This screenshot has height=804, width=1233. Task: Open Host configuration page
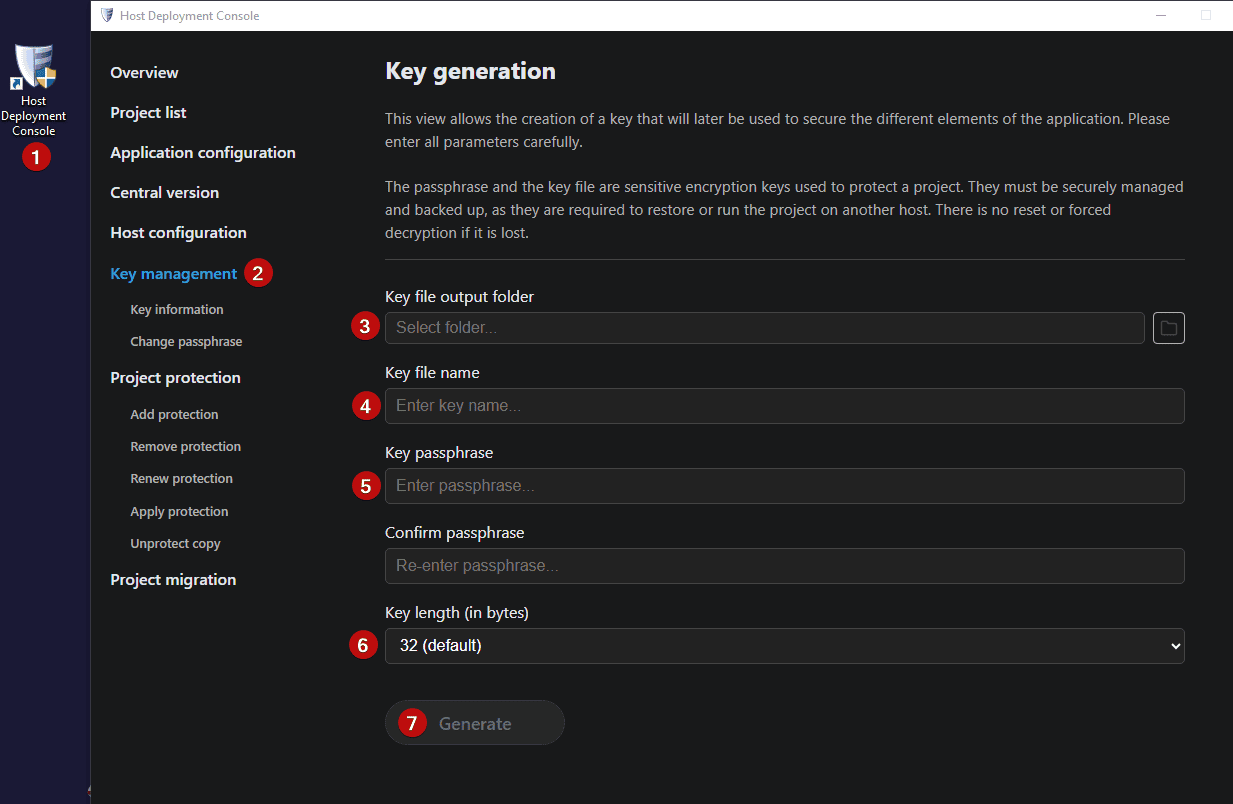178,232
